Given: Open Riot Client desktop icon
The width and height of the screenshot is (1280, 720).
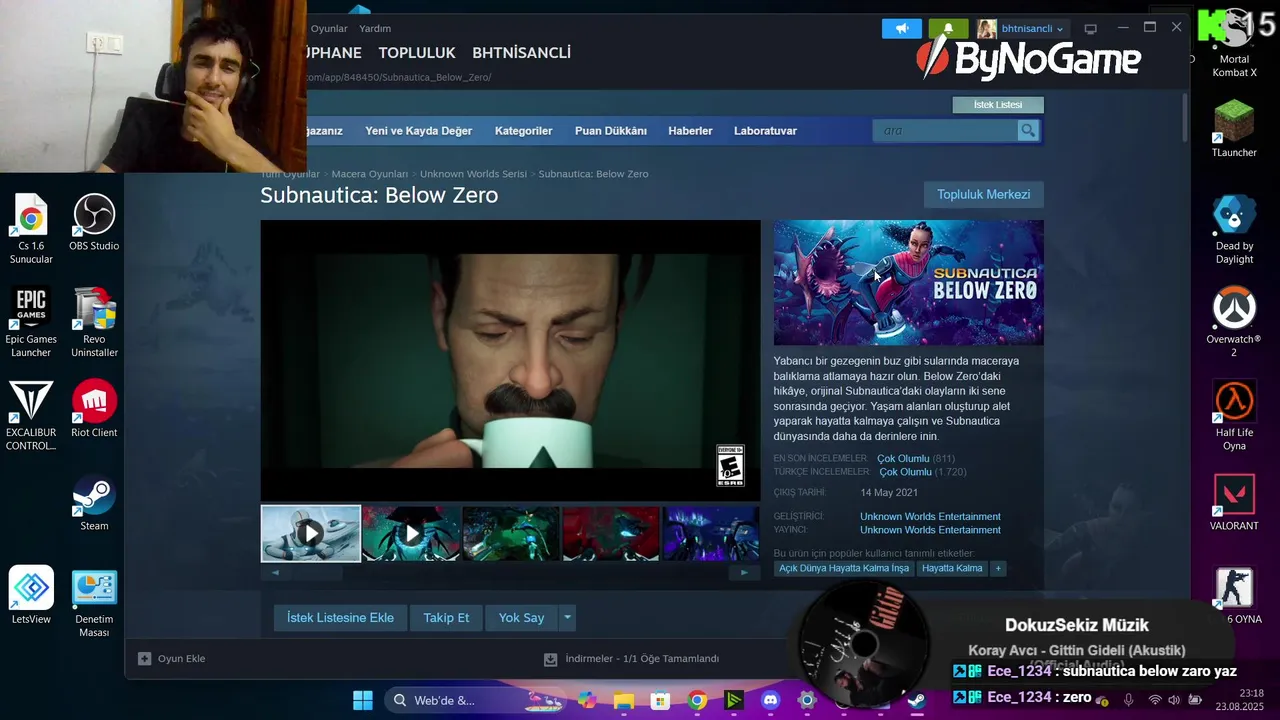Looking at the screenshot, I should pyautogui.click(x=94, y=409).
